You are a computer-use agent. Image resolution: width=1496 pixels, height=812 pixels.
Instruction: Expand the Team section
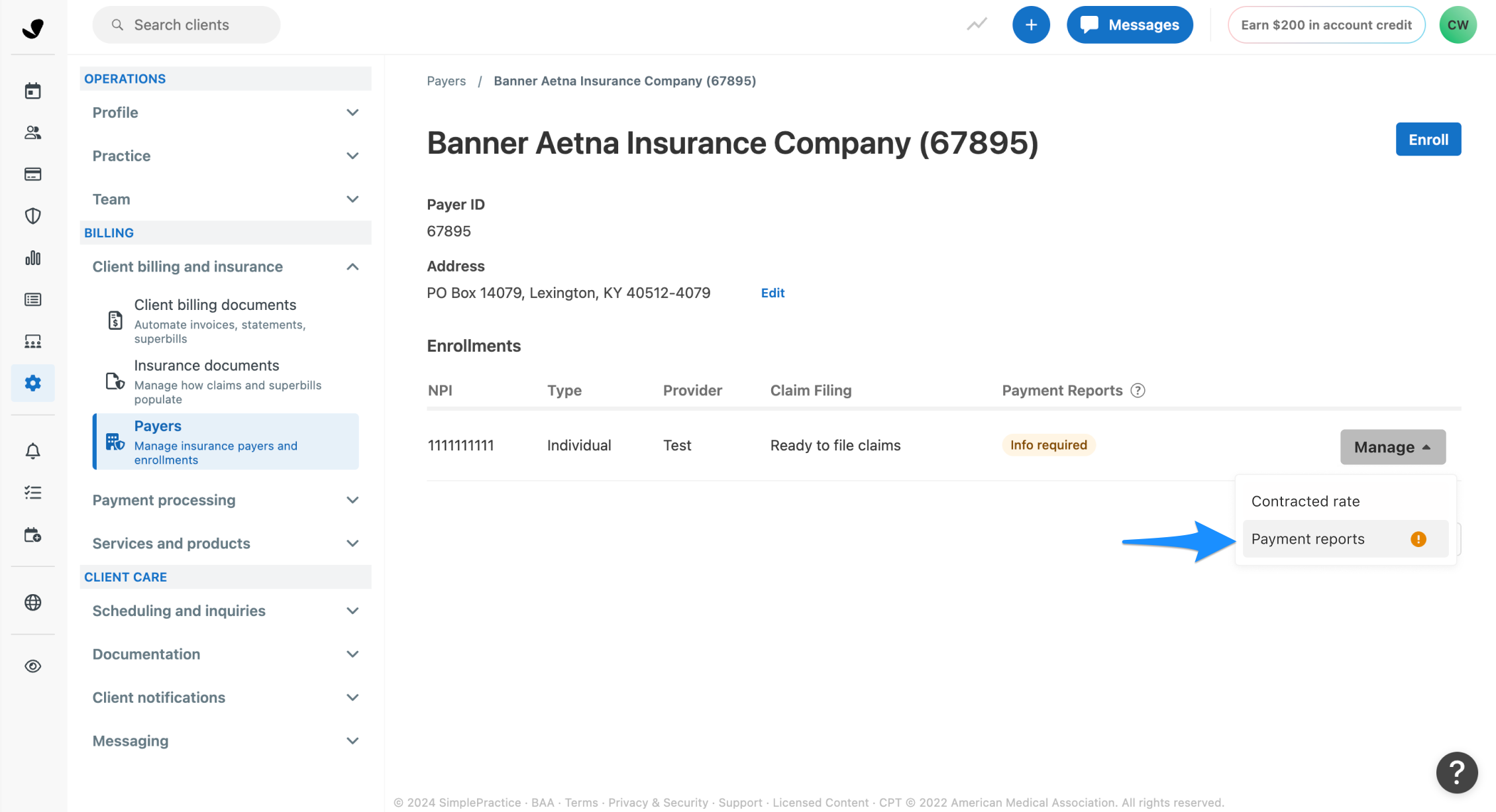(x=225, y=199)
